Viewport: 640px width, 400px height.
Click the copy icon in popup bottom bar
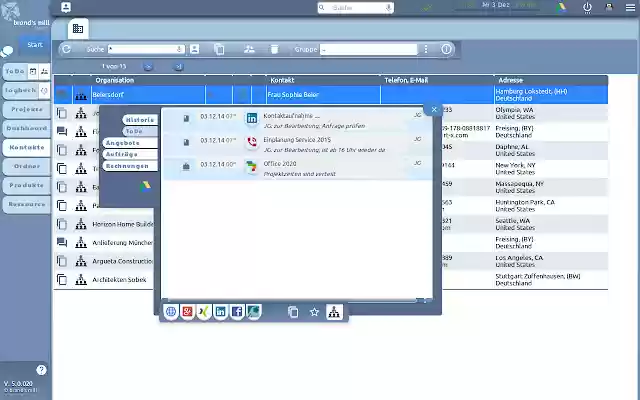pyautogui.click(x=293, y=312)
